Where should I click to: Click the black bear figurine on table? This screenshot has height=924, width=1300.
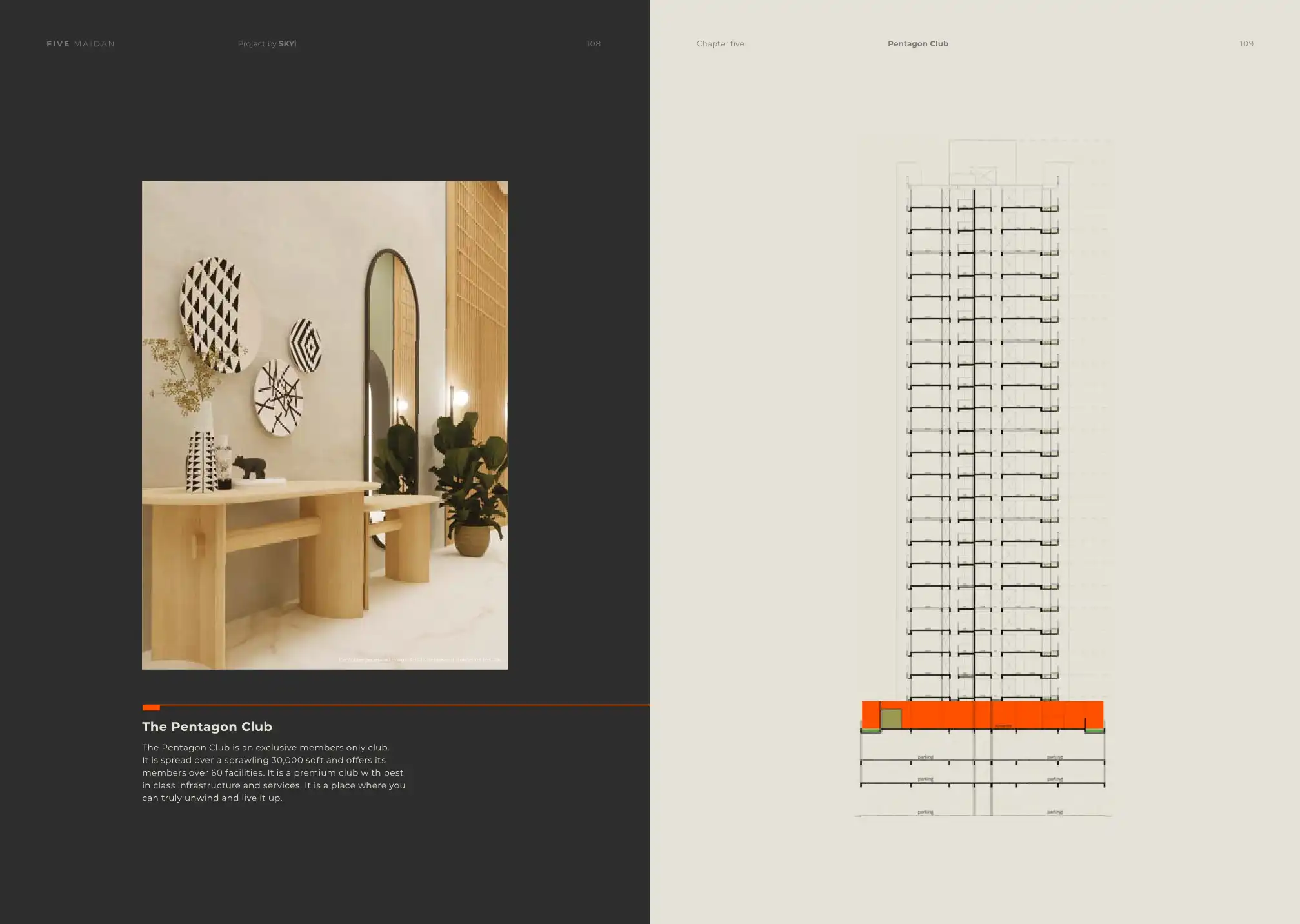click(x=249, y=467)
